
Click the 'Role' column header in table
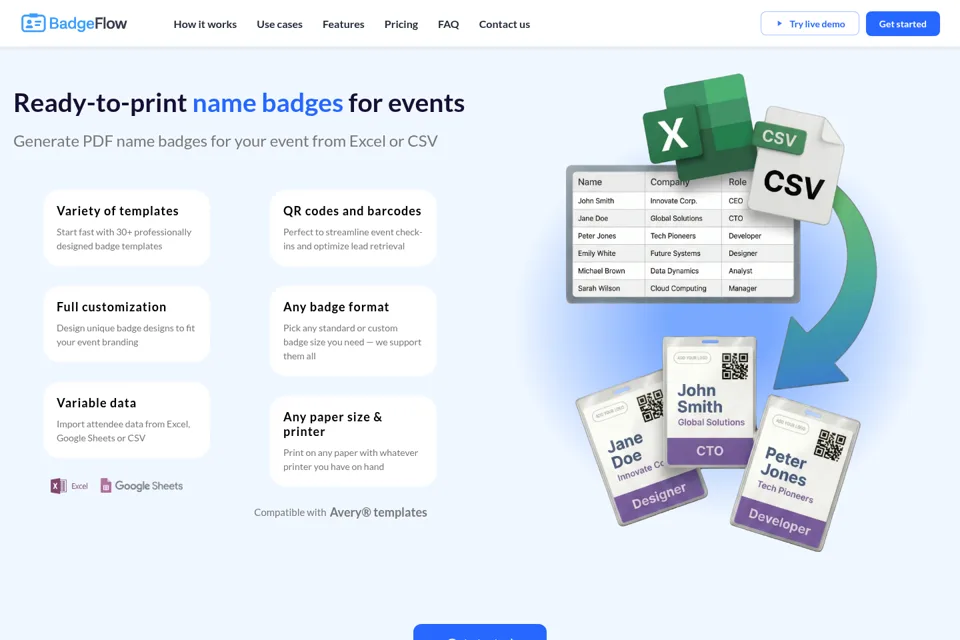(x=737, y=182)
